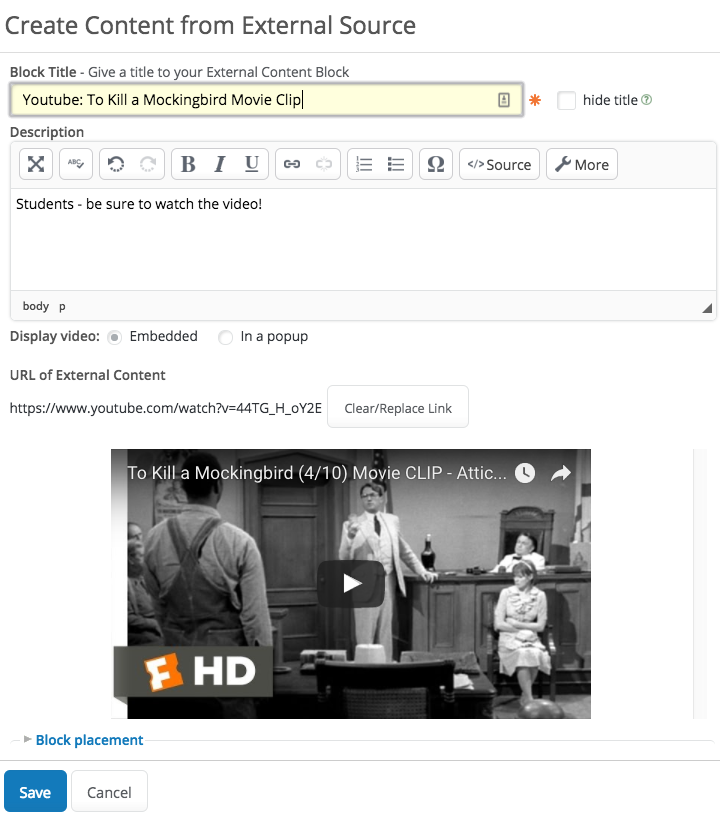Select the body element path
The image size is (720, 819).
36,306
